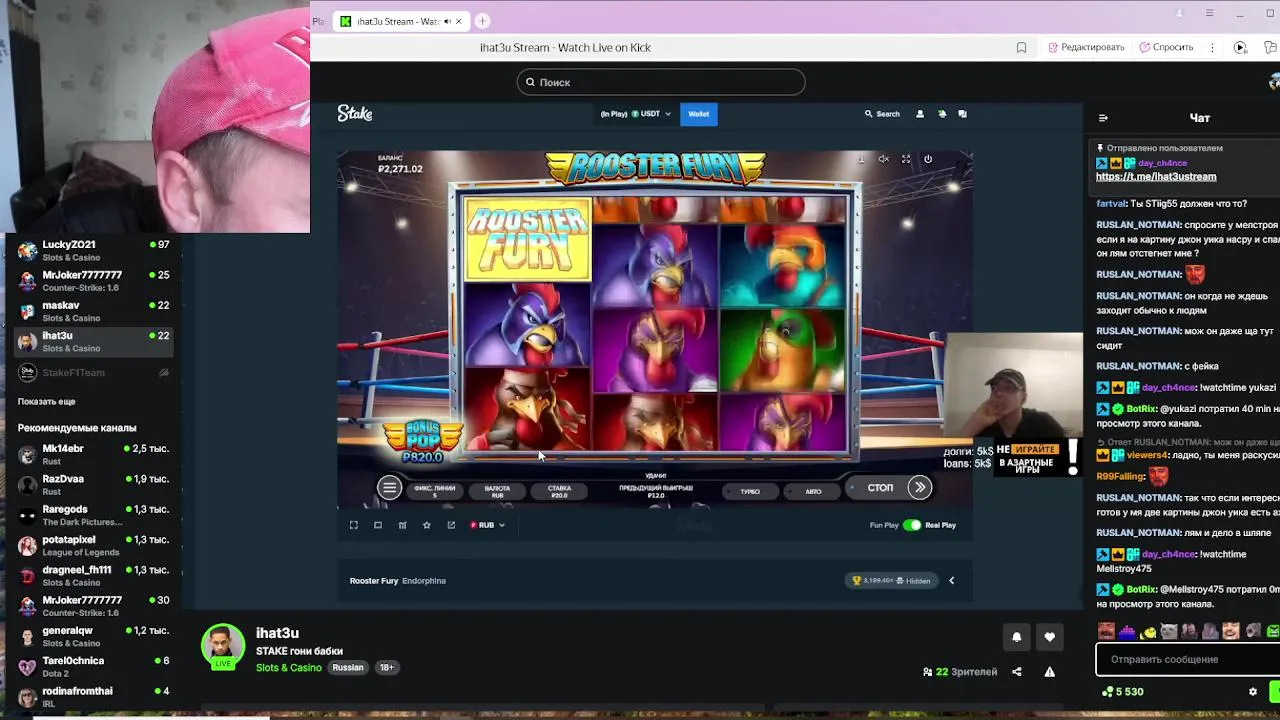Expand channel list with Показать еще
This screenshot has width=1280, height=720.
coord(46,401)
